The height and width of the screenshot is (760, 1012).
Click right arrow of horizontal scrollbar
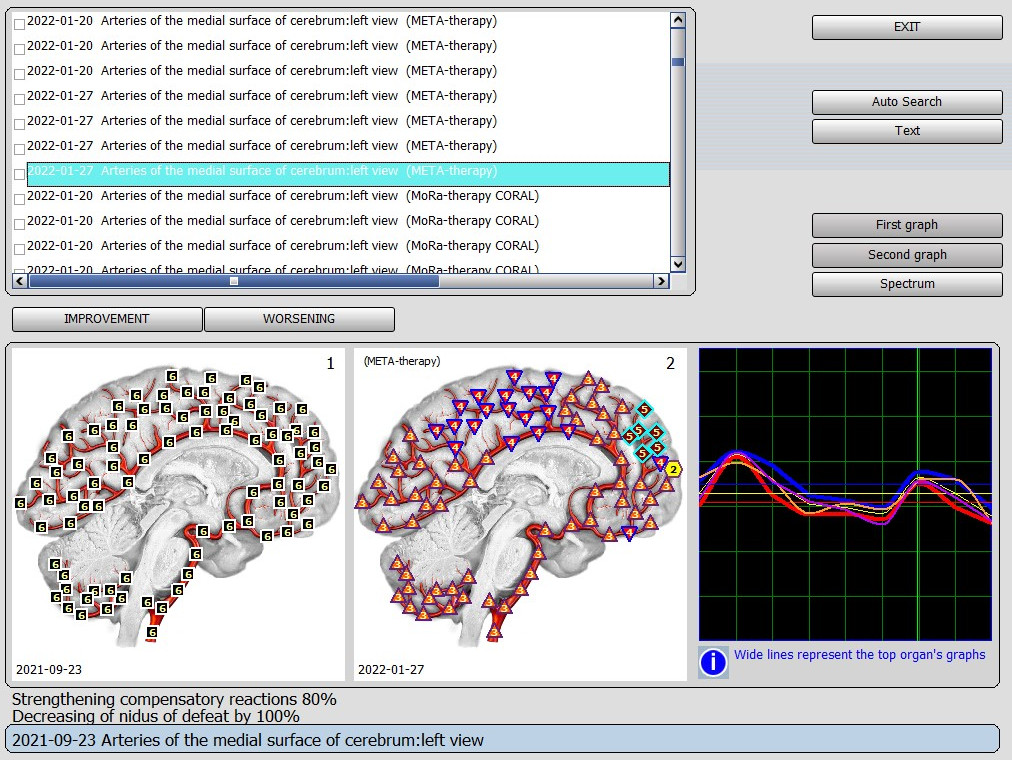click(661, 282)
